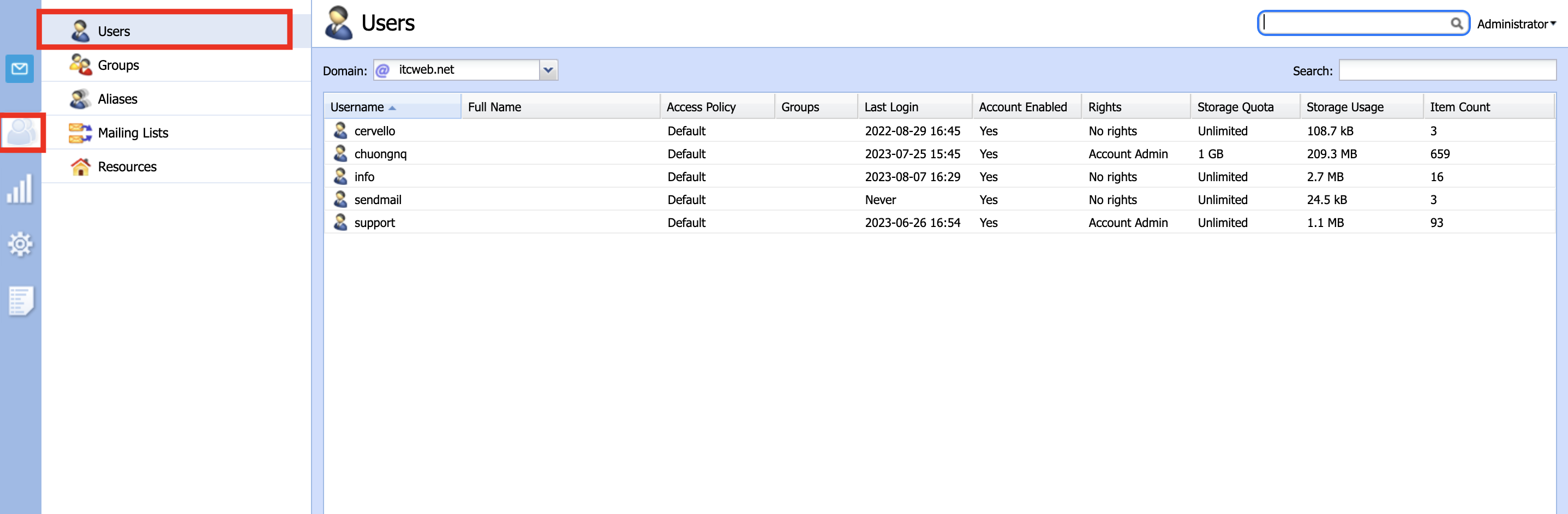Click the user icon beside sendmail
The height and width of the screenshot is (514, 1568).
[x=340, y=200]
